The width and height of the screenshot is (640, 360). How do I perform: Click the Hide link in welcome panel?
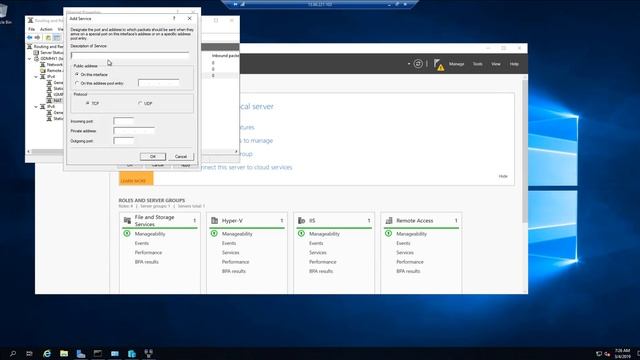pyautogui.click(x=503, y=176)
